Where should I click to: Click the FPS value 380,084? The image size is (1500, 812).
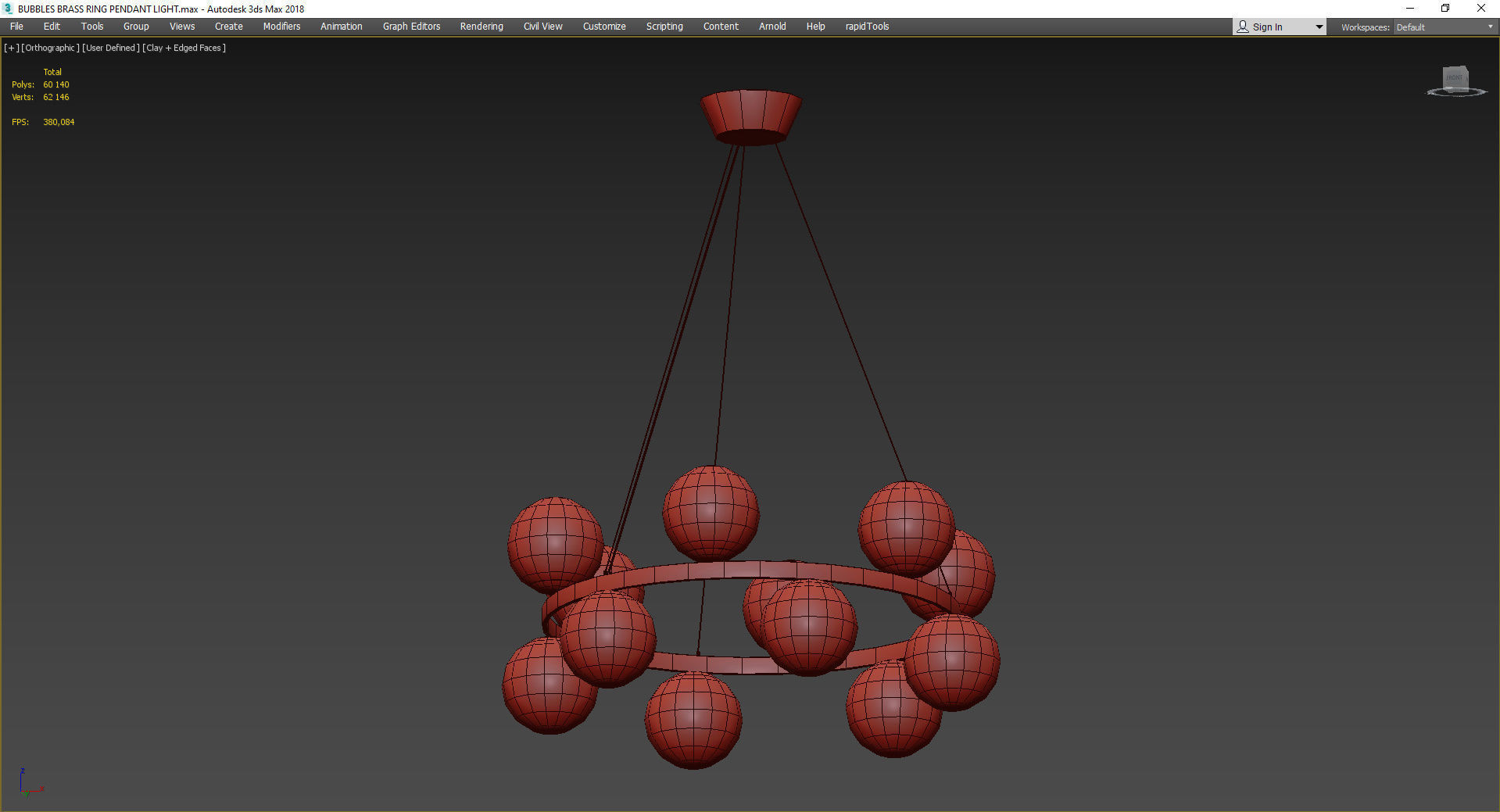[x=59, y=122]
